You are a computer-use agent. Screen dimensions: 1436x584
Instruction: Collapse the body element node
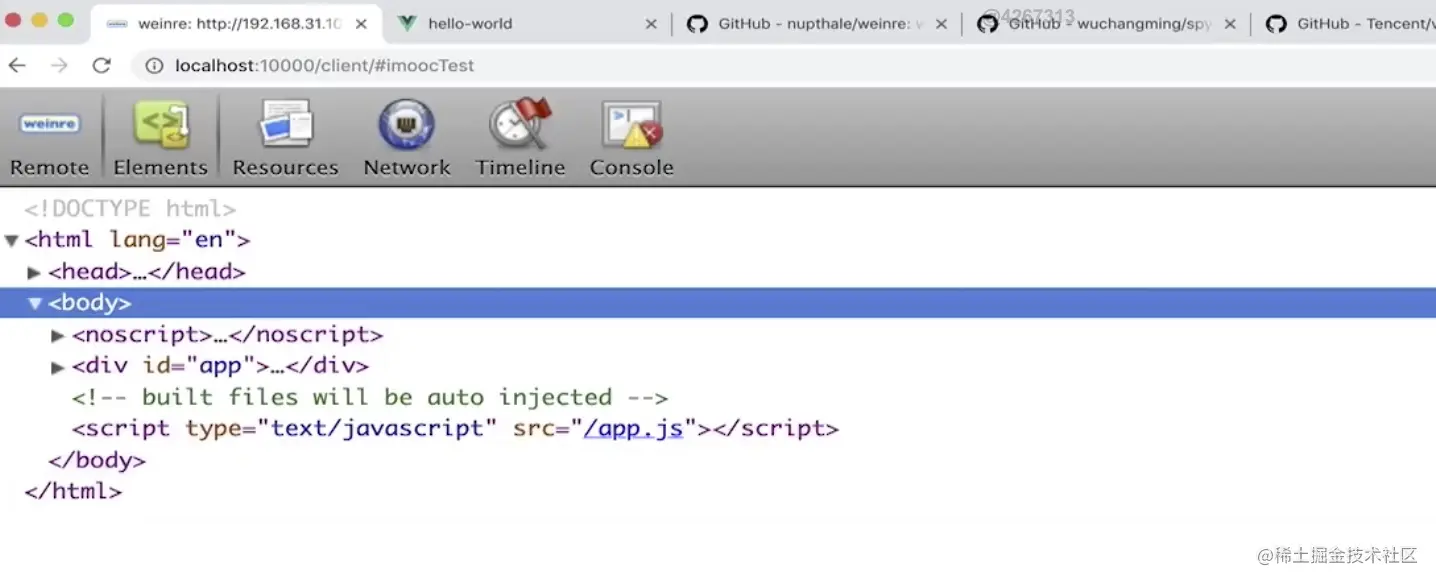[35, 303]
